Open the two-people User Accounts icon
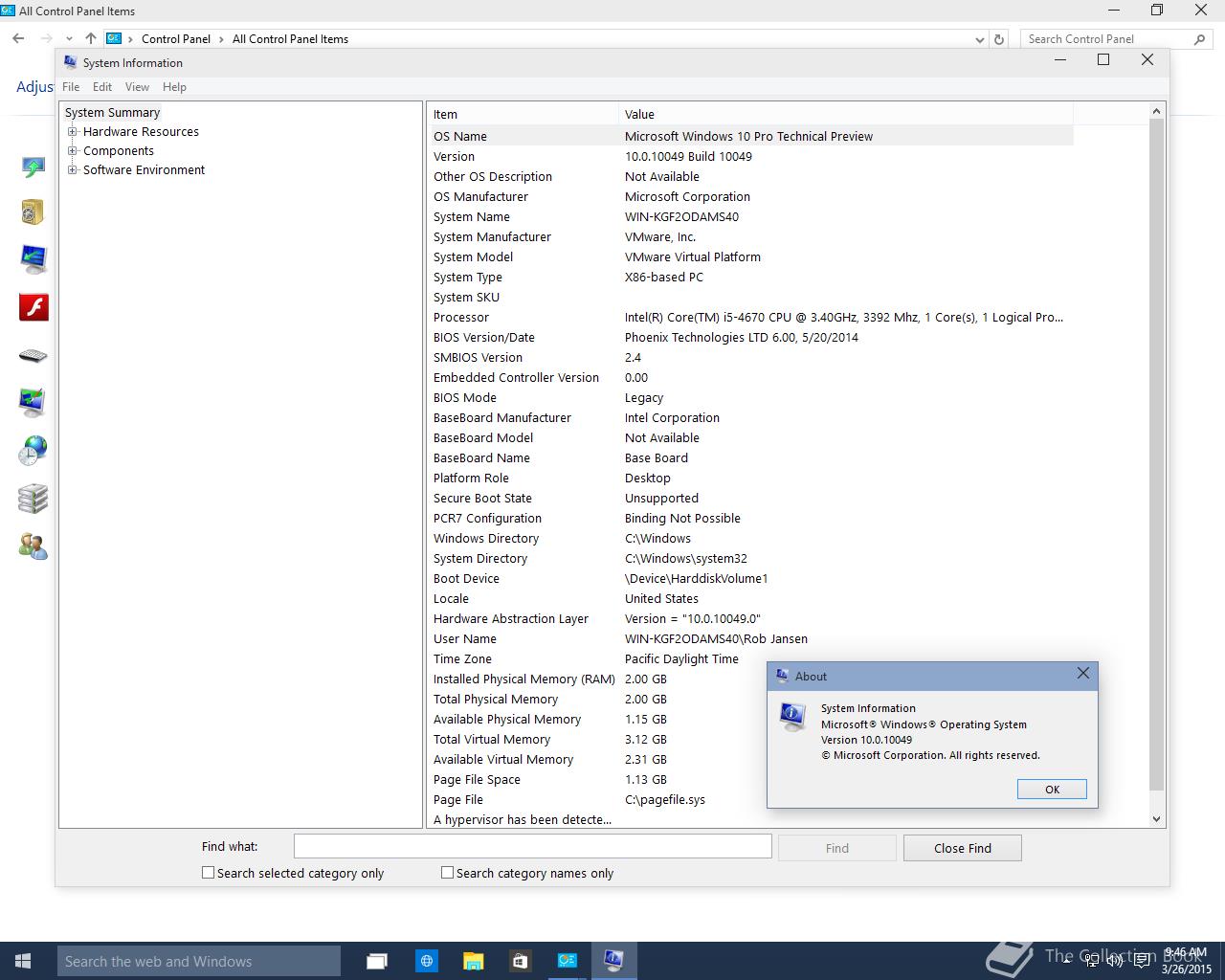The height and width of the screenshot is (980, 1225). [x=33, y=546]
